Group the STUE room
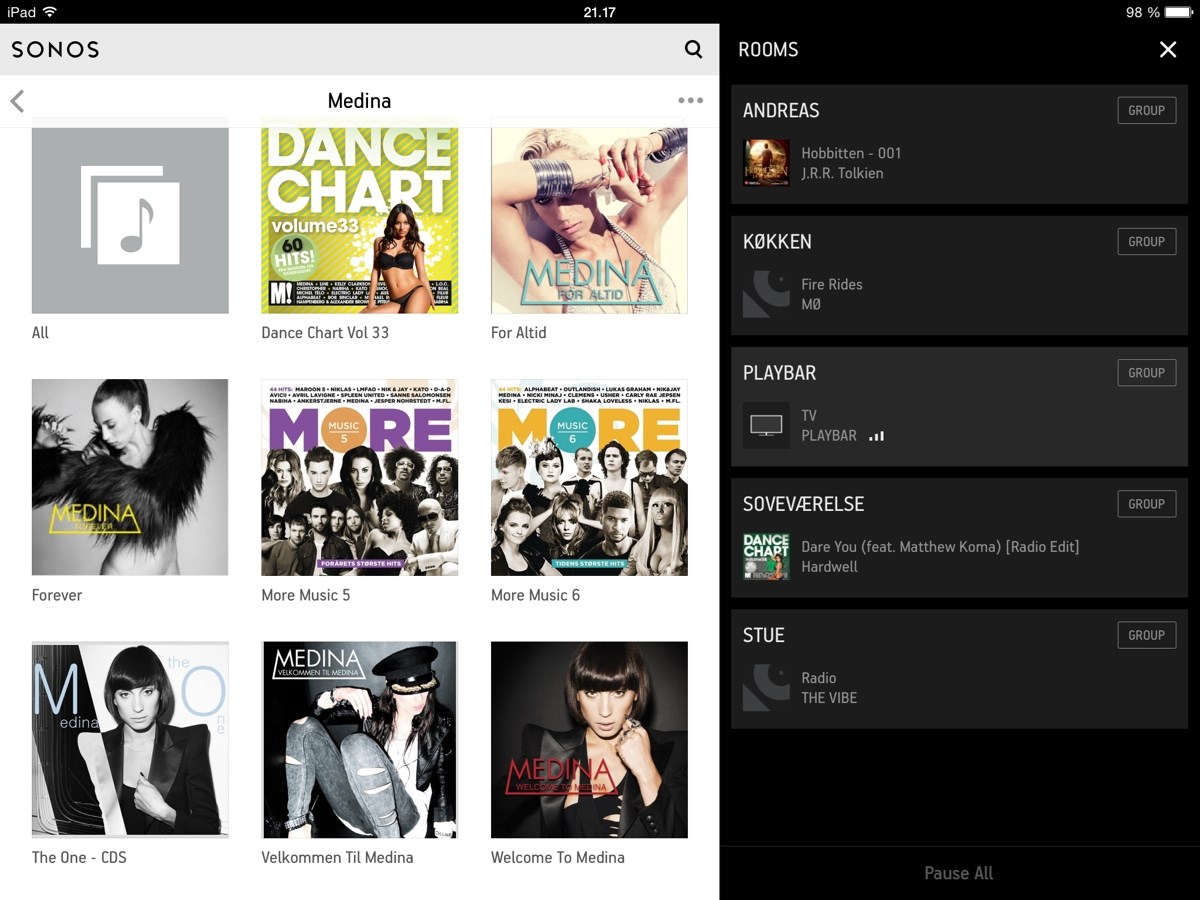Viewport: 1200px width, 900px height. point(1146,634)
